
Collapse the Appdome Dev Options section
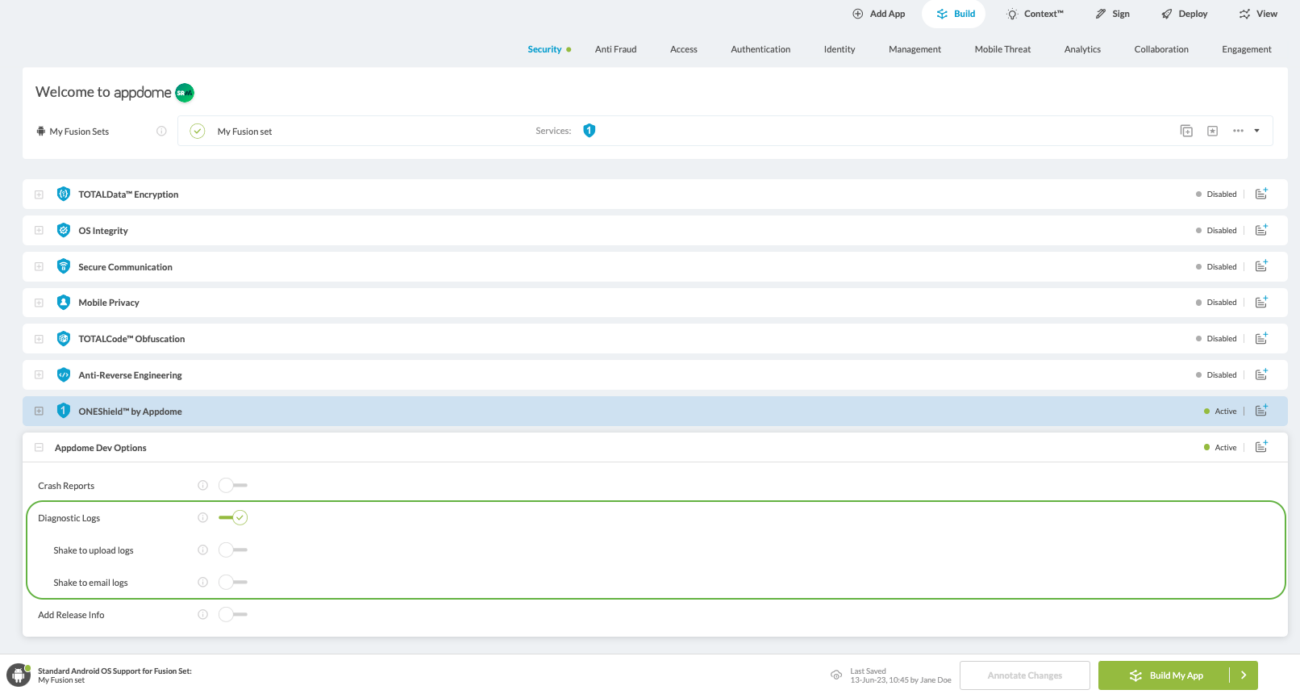coord(39,447)
